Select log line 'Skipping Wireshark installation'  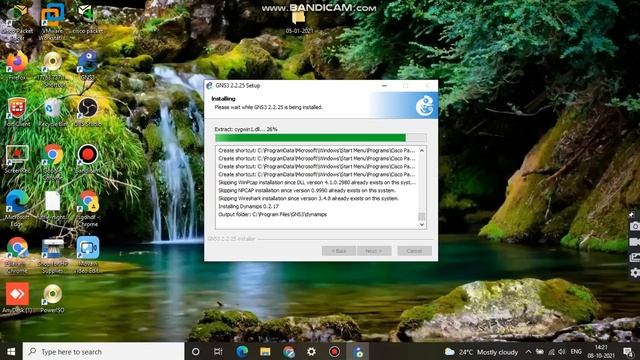pyautogui.click(x=308, y=198)
